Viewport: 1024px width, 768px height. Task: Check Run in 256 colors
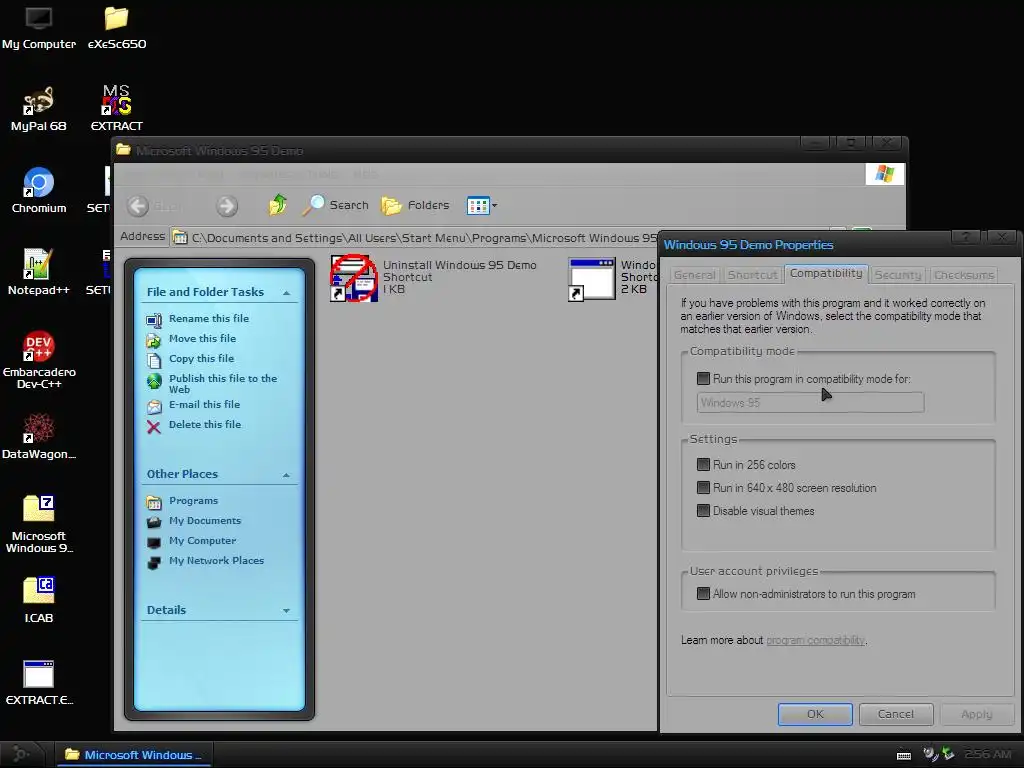[703, 465]
